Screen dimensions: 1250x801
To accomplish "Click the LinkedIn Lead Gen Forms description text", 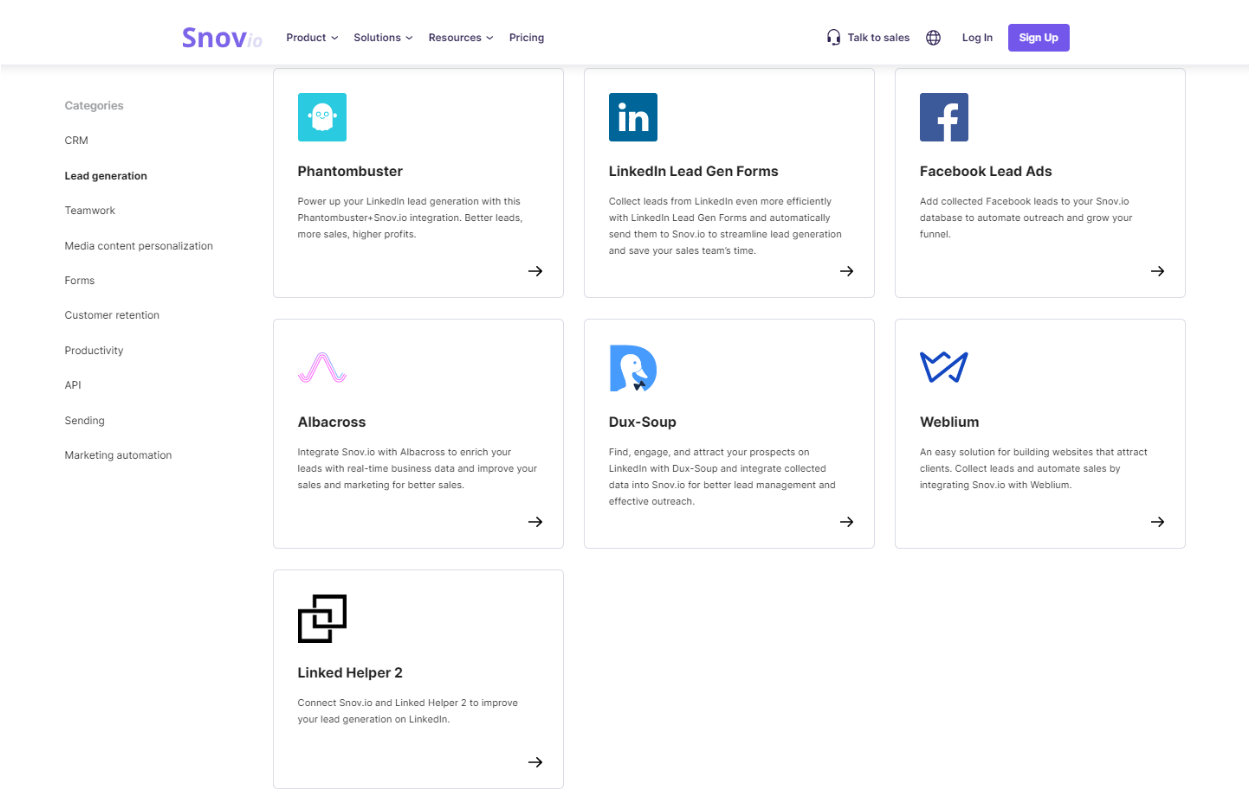I will 725,226.
